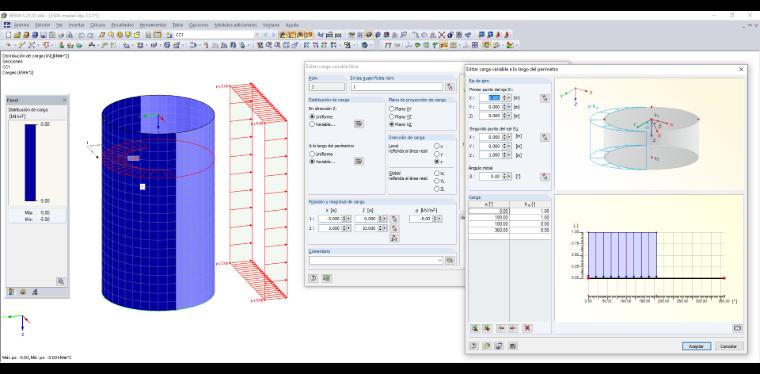Click Open file icon in main toolbar

pyautogui.click(x=17, y=35)
